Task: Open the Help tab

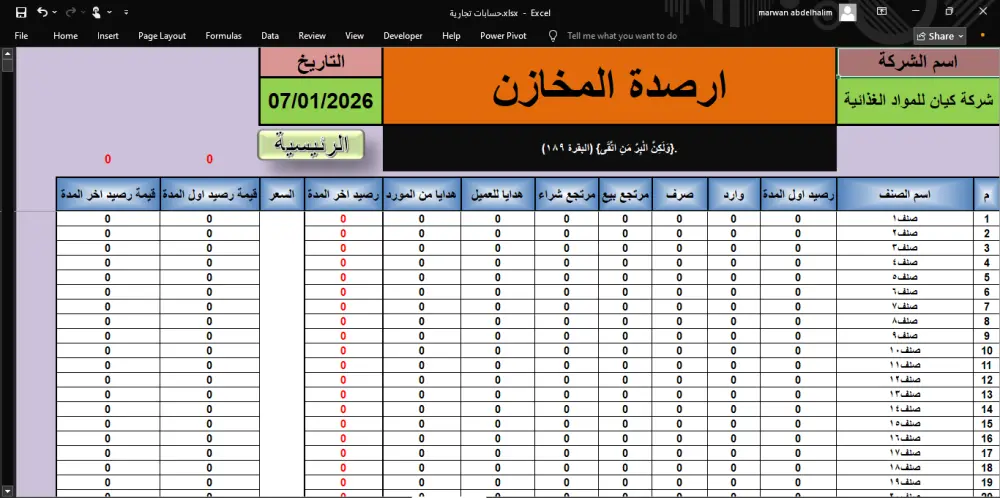Action: click(451, 36)
